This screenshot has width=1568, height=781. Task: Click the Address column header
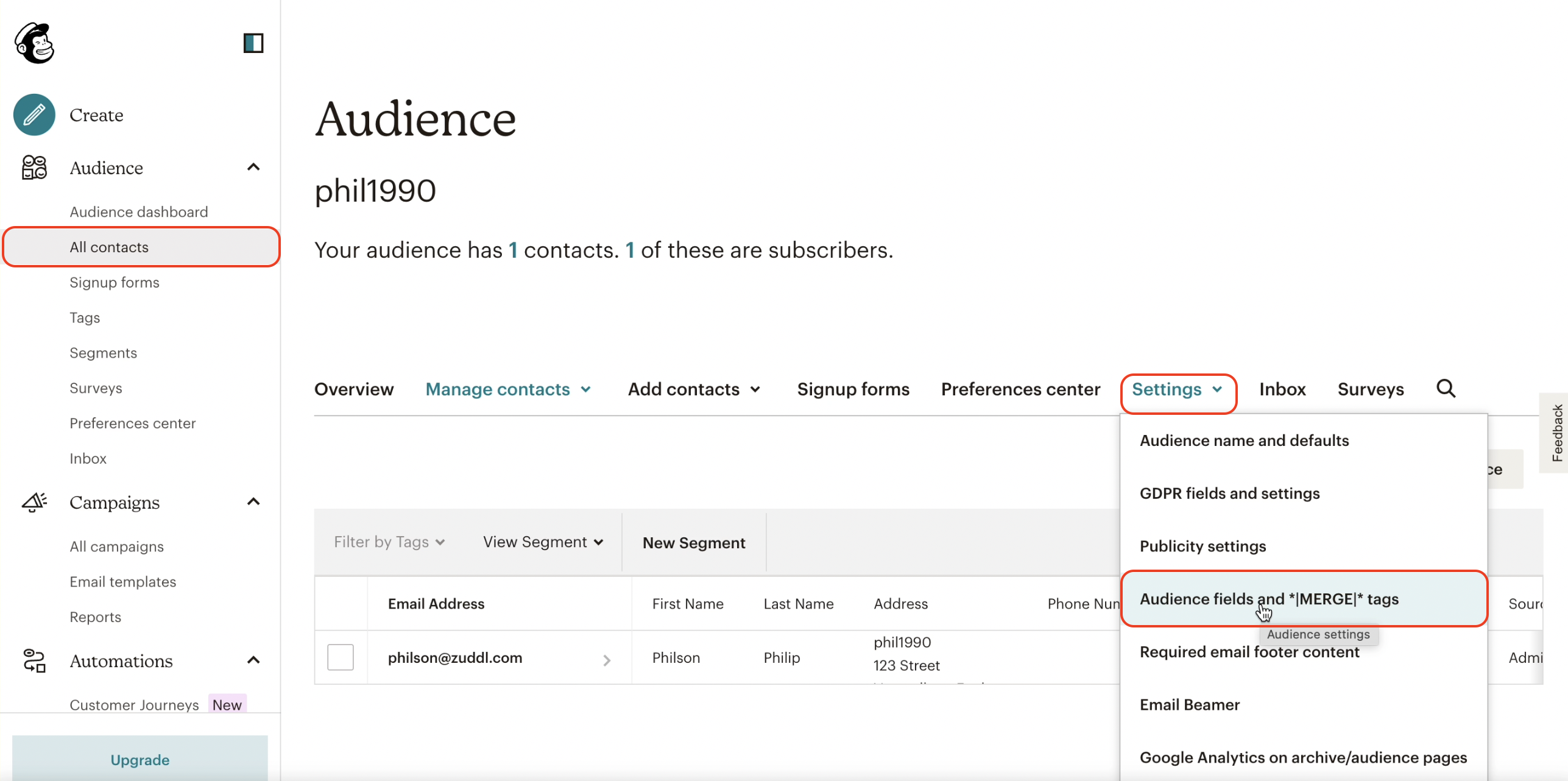pyautogui.click(x=900, y=604)
